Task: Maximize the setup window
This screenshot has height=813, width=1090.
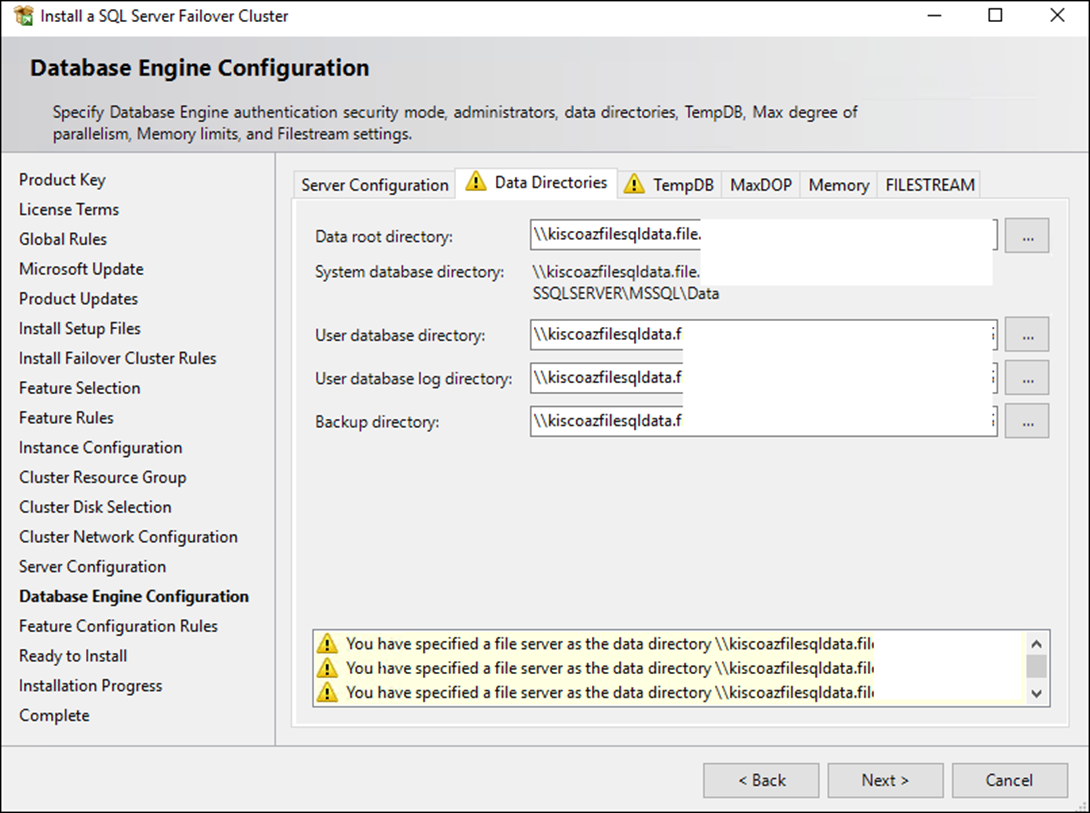Action: 995,15
